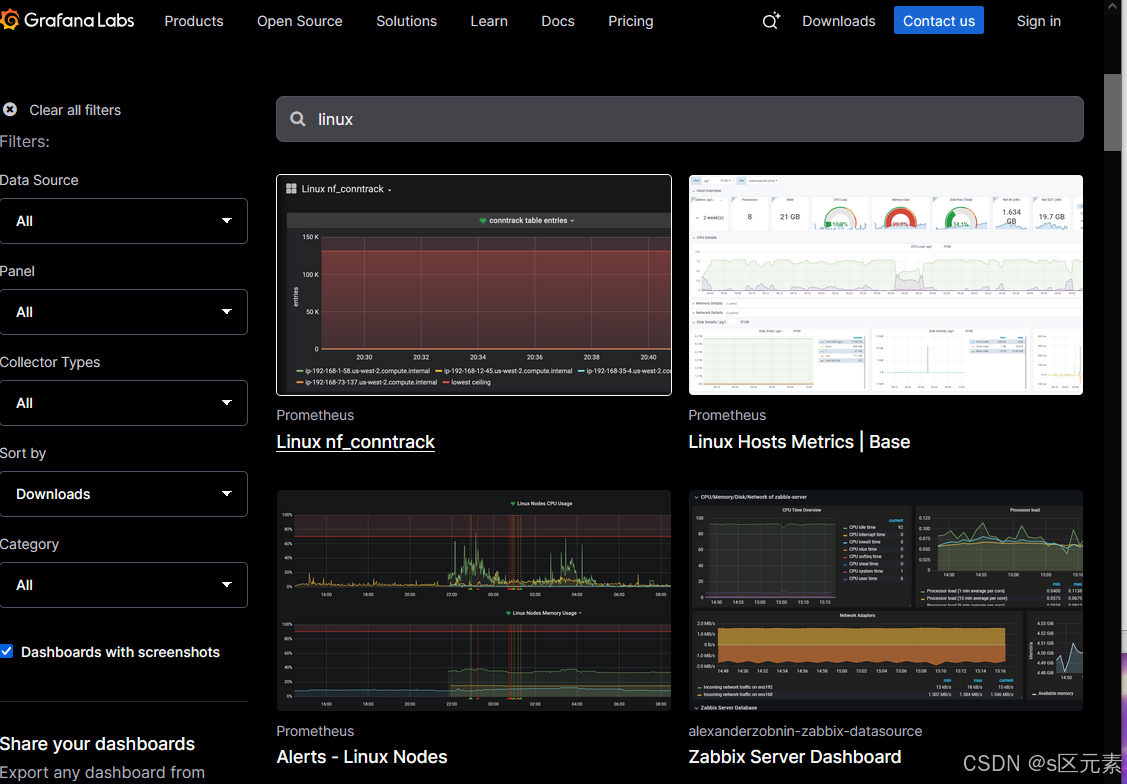1127x784 pixels.
Task: Click the Clear all filters X icon
Action: [10, 109]
